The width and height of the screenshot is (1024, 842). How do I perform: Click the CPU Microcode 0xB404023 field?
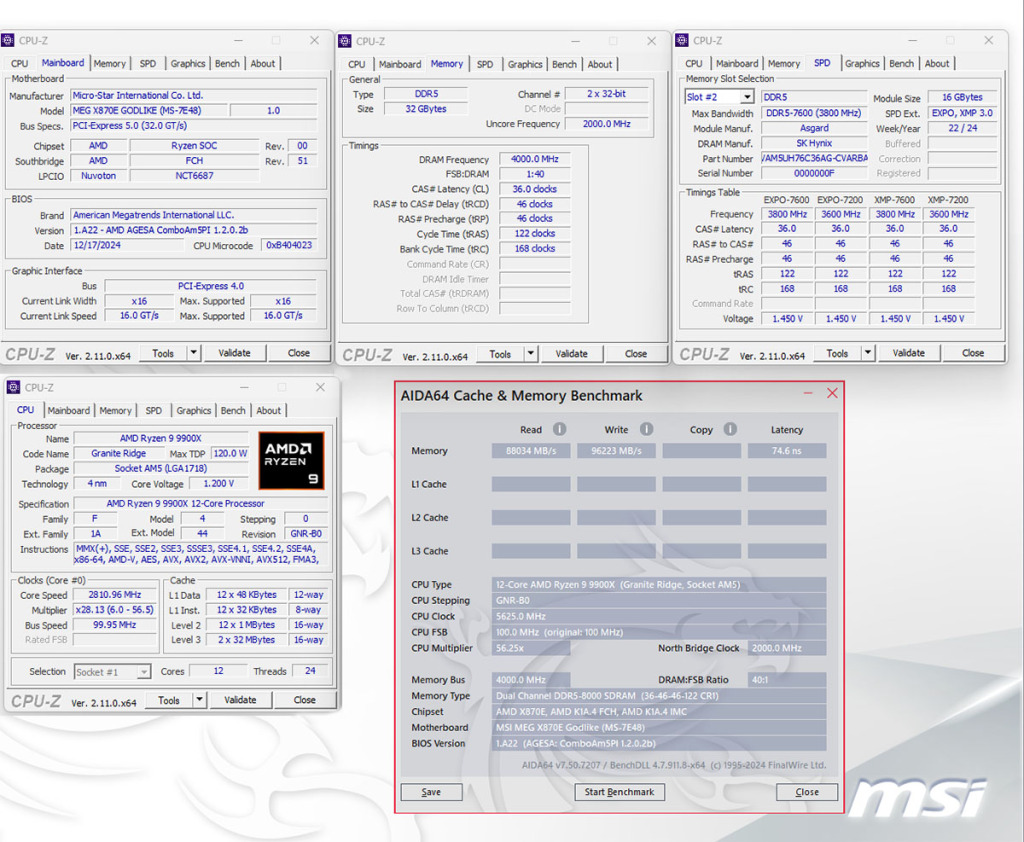point(289,245)
